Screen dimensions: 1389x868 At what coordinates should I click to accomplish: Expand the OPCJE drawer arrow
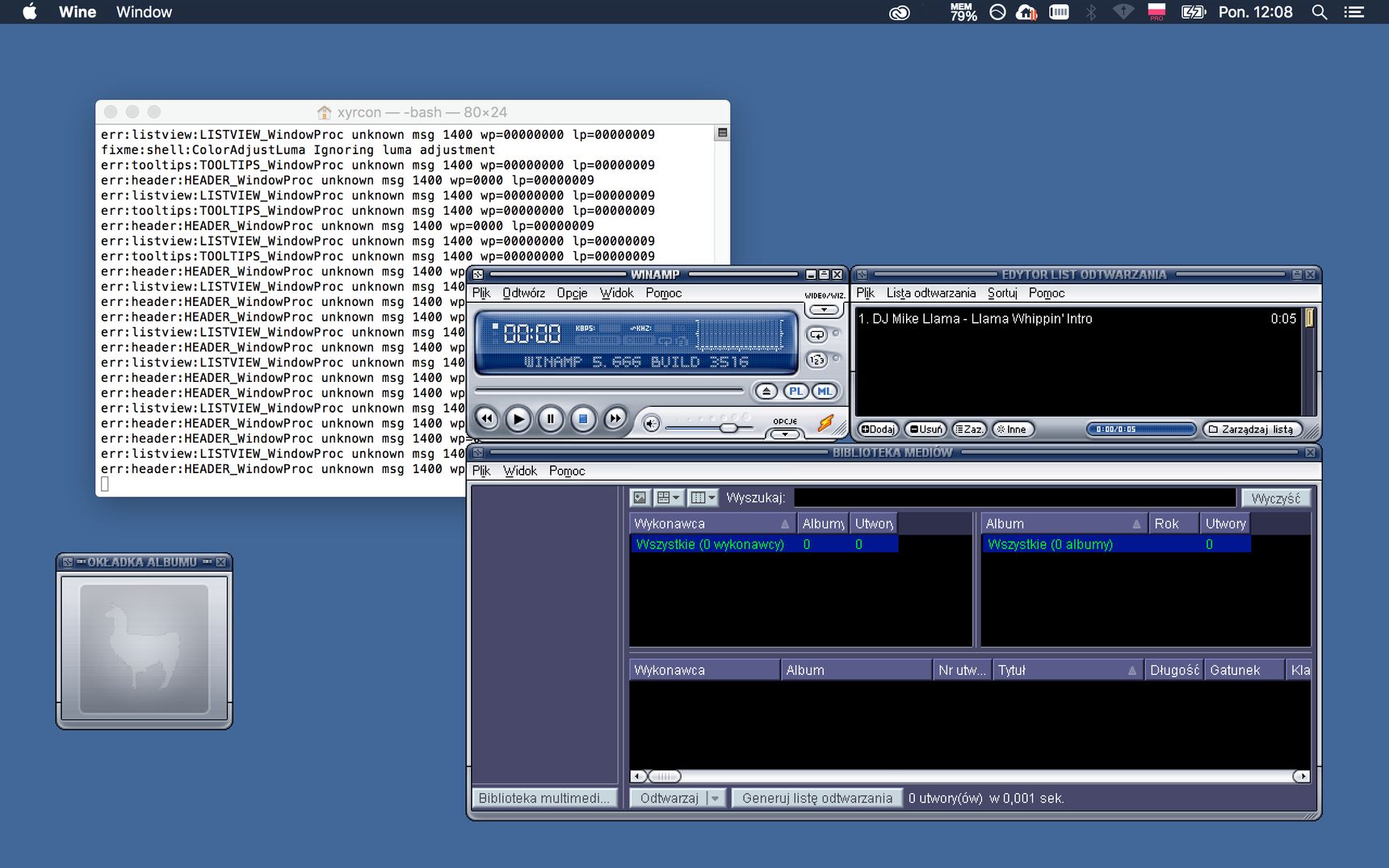pos(785,434)
